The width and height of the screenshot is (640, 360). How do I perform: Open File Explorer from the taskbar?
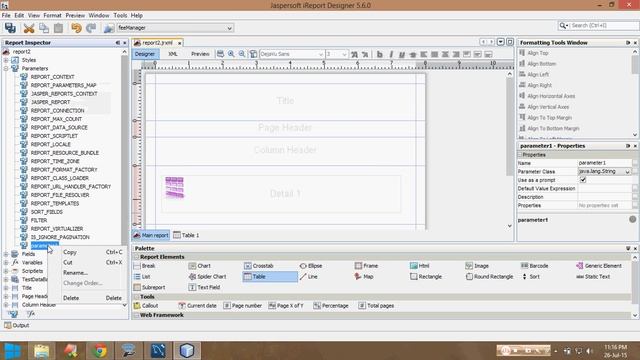[41, 351]
